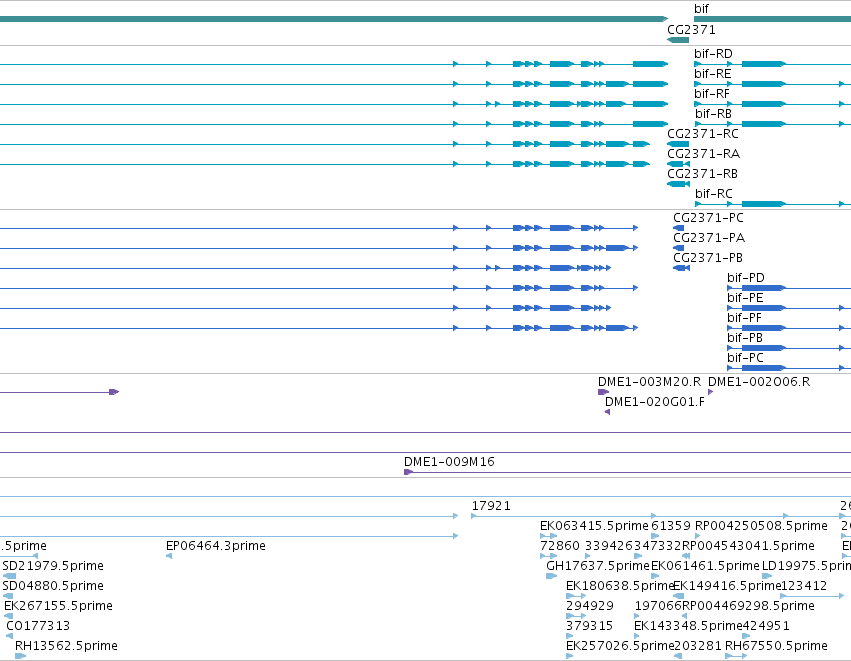This screenshot has width=851, height=661.
Task: Click the CO177313 EST label
Action: [x=38, y=626]
